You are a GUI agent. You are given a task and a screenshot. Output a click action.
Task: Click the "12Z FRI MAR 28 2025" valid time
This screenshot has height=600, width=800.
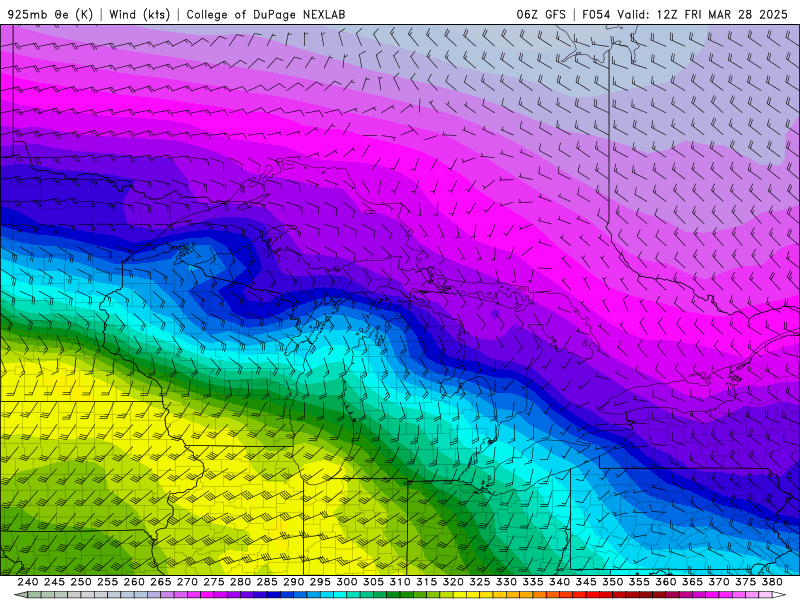tap(722, 14)
